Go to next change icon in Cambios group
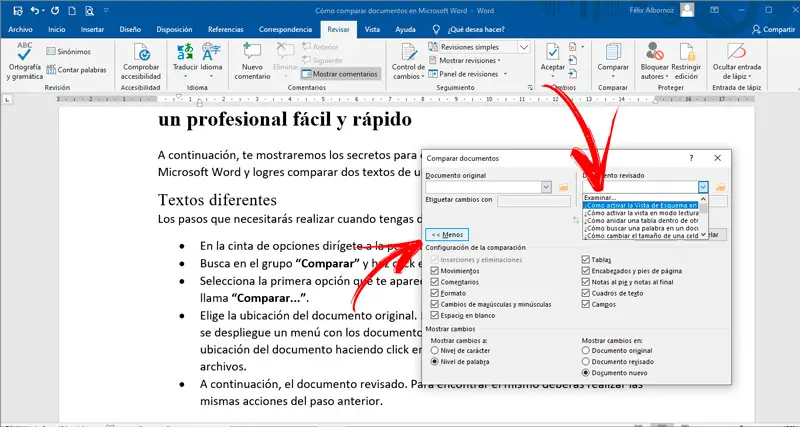Screen dimensions: 800x427 click(573, 74)
